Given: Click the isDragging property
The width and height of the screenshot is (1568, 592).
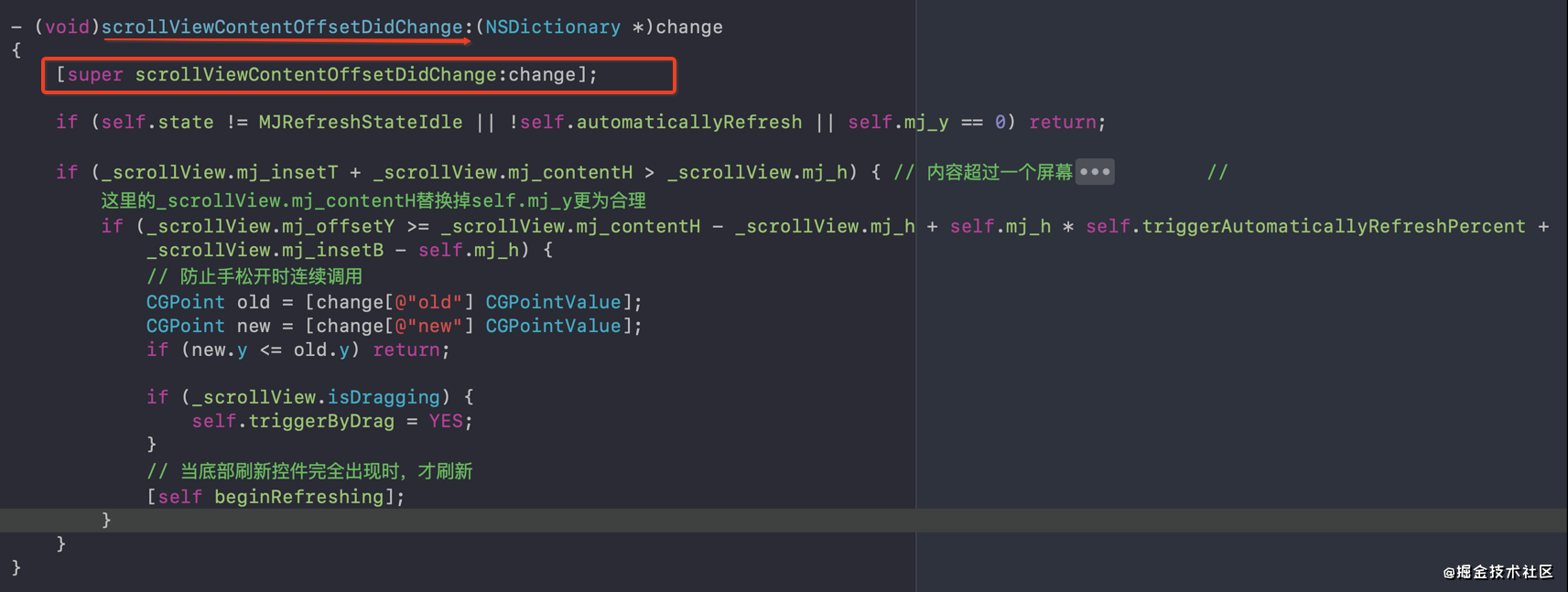Looking at the screenshot, I should coord(384,398).
